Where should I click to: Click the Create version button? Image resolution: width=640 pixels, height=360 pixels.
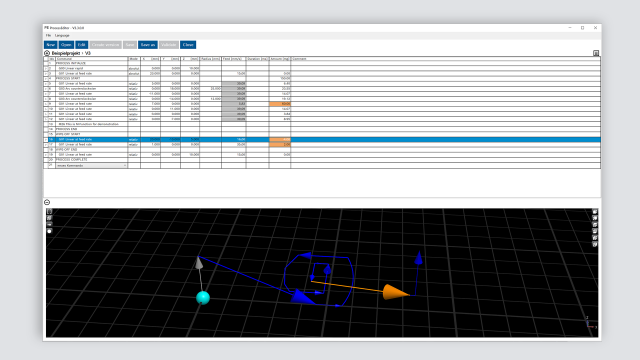(105, 45)
